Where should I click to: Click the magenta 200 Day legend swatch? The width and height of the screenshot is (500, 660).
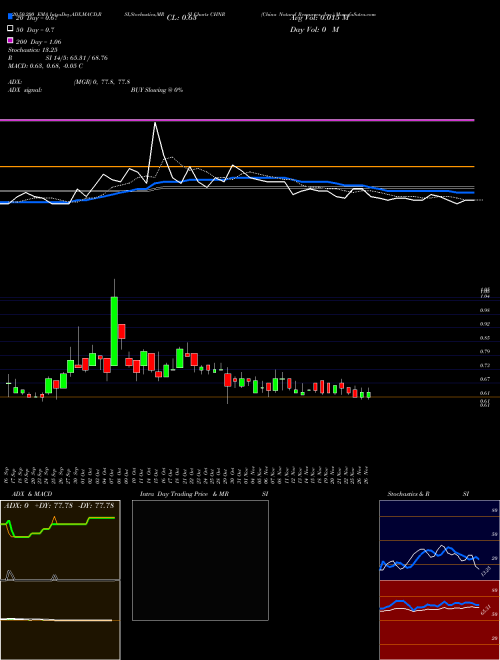pyautogui.click(x=11, y=40)
